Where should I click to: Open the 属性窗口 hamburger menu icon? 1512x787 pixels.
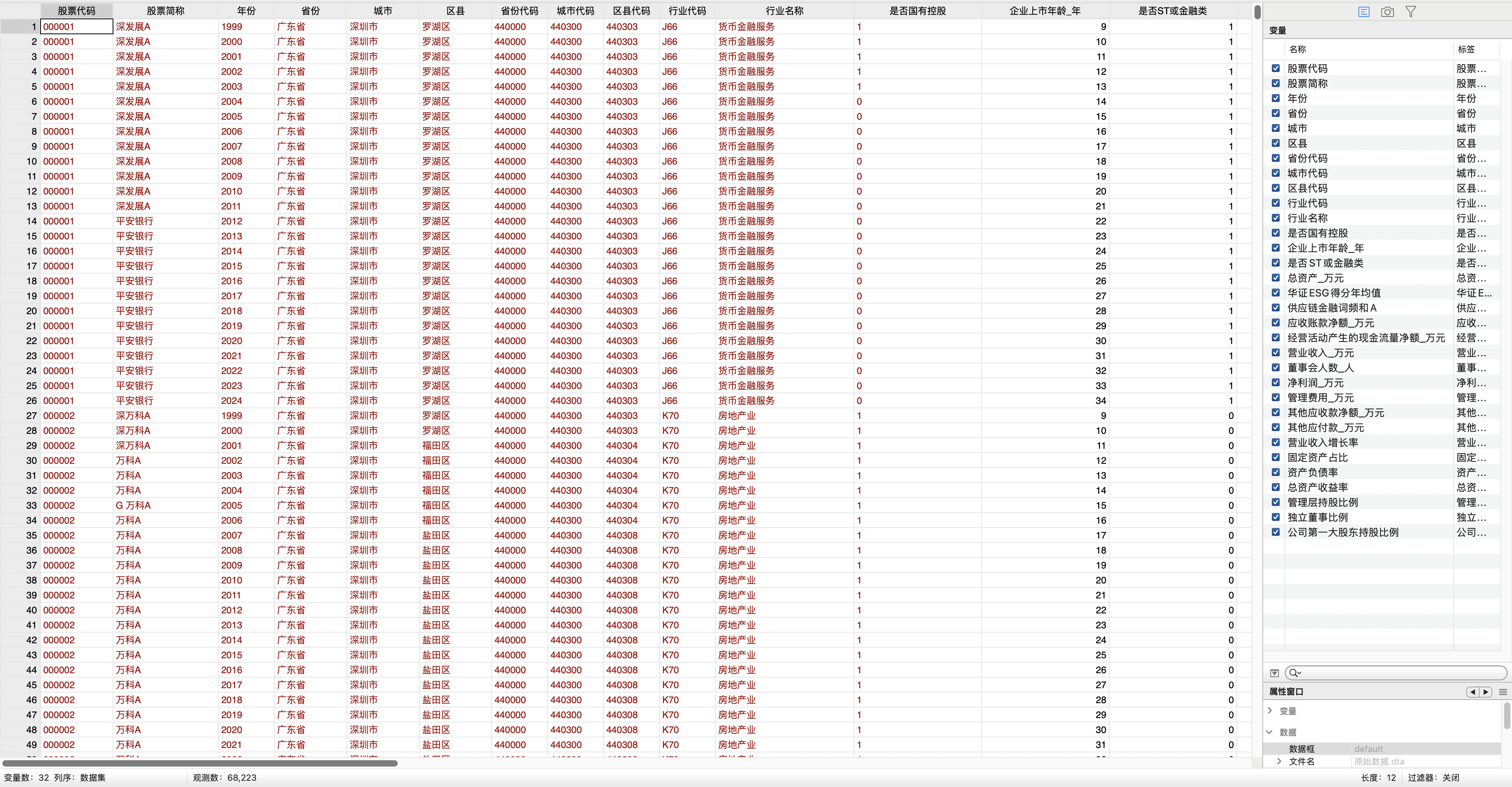click(1503, 692)
